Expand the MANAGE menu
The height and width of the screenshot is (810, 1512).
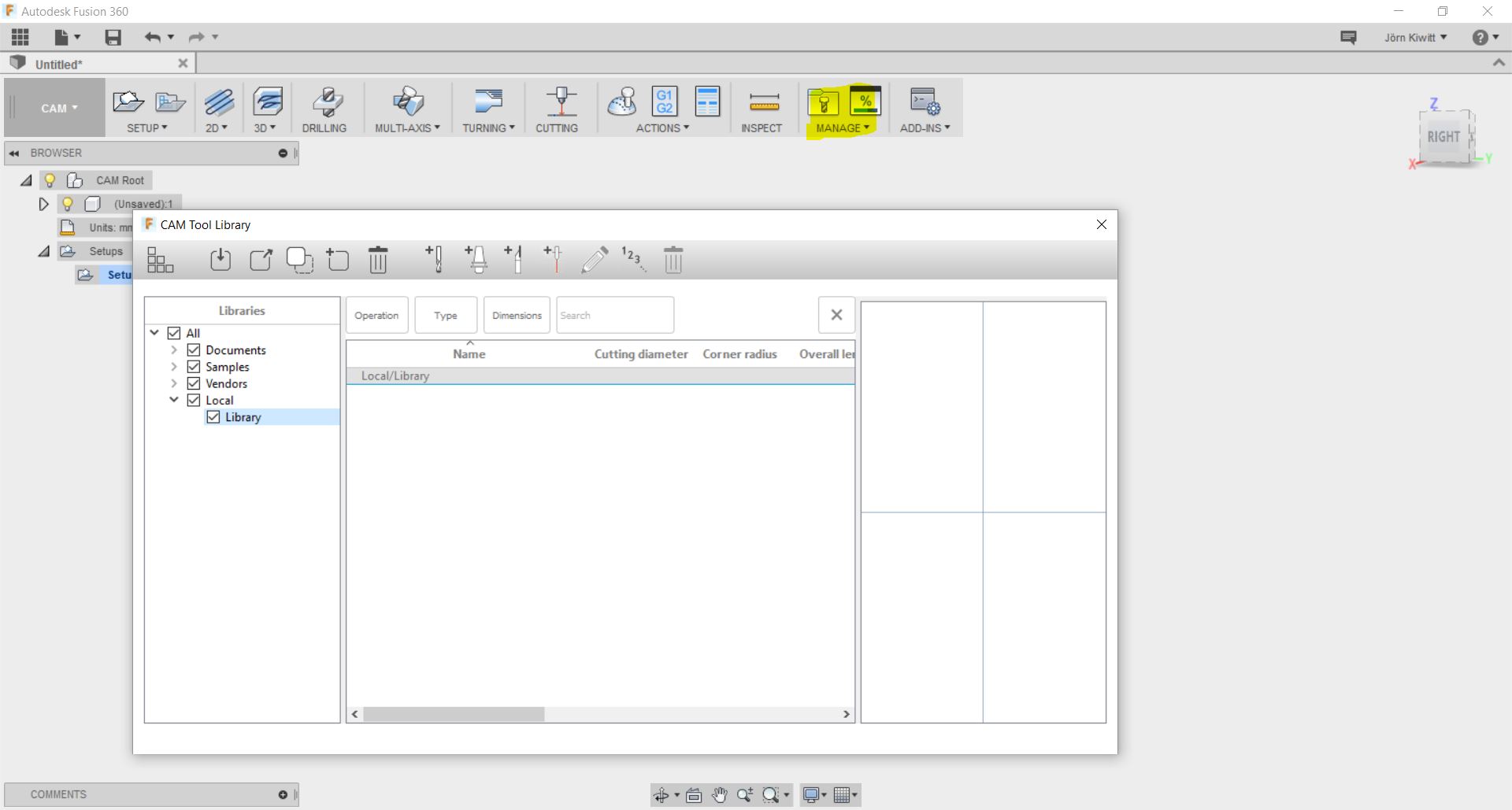click(x=843, y=128)
